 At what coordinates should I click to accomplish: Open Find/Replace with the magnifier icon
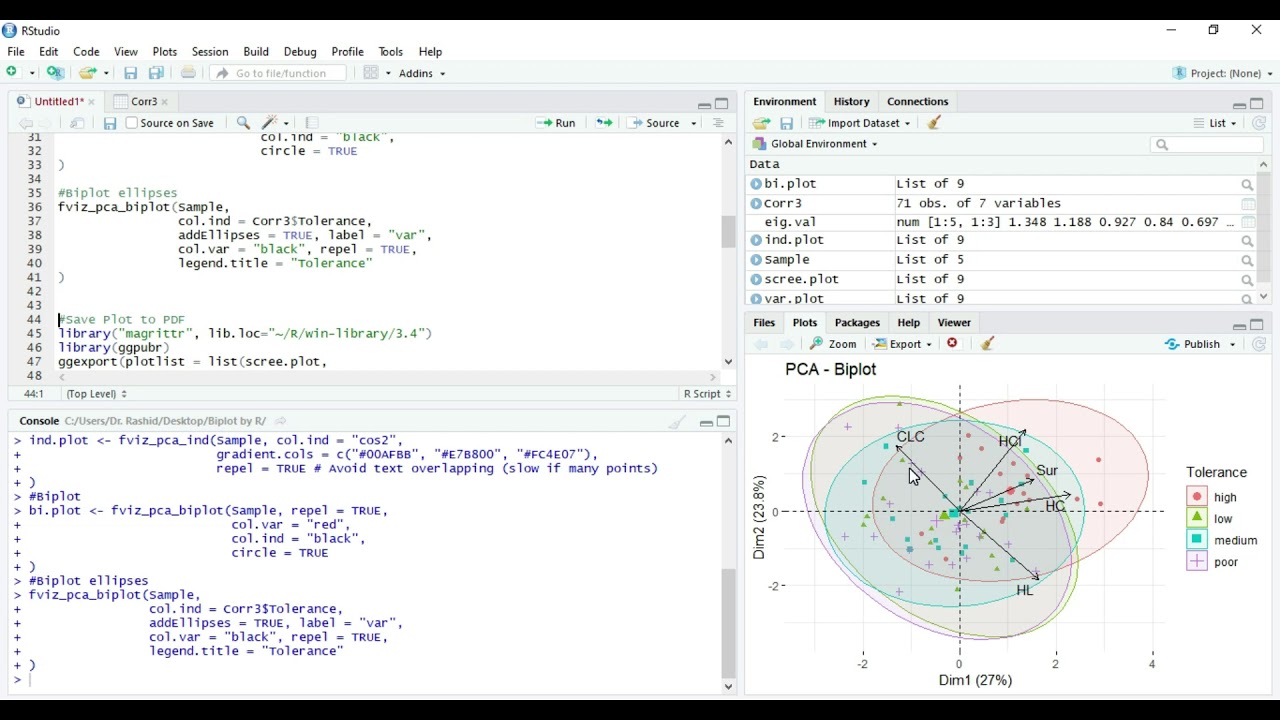point(243,123)
